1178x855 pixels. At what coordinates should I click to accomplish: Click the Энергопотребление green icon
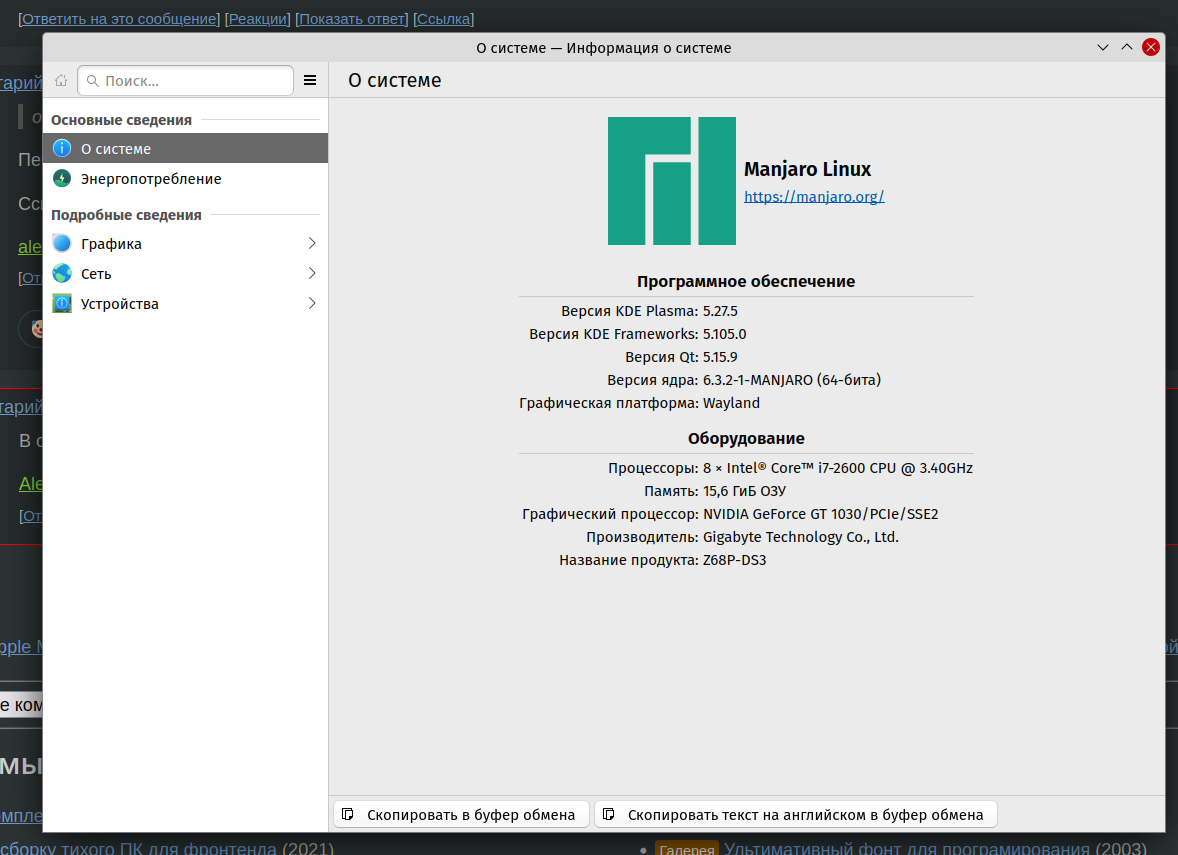click(62, 179)
